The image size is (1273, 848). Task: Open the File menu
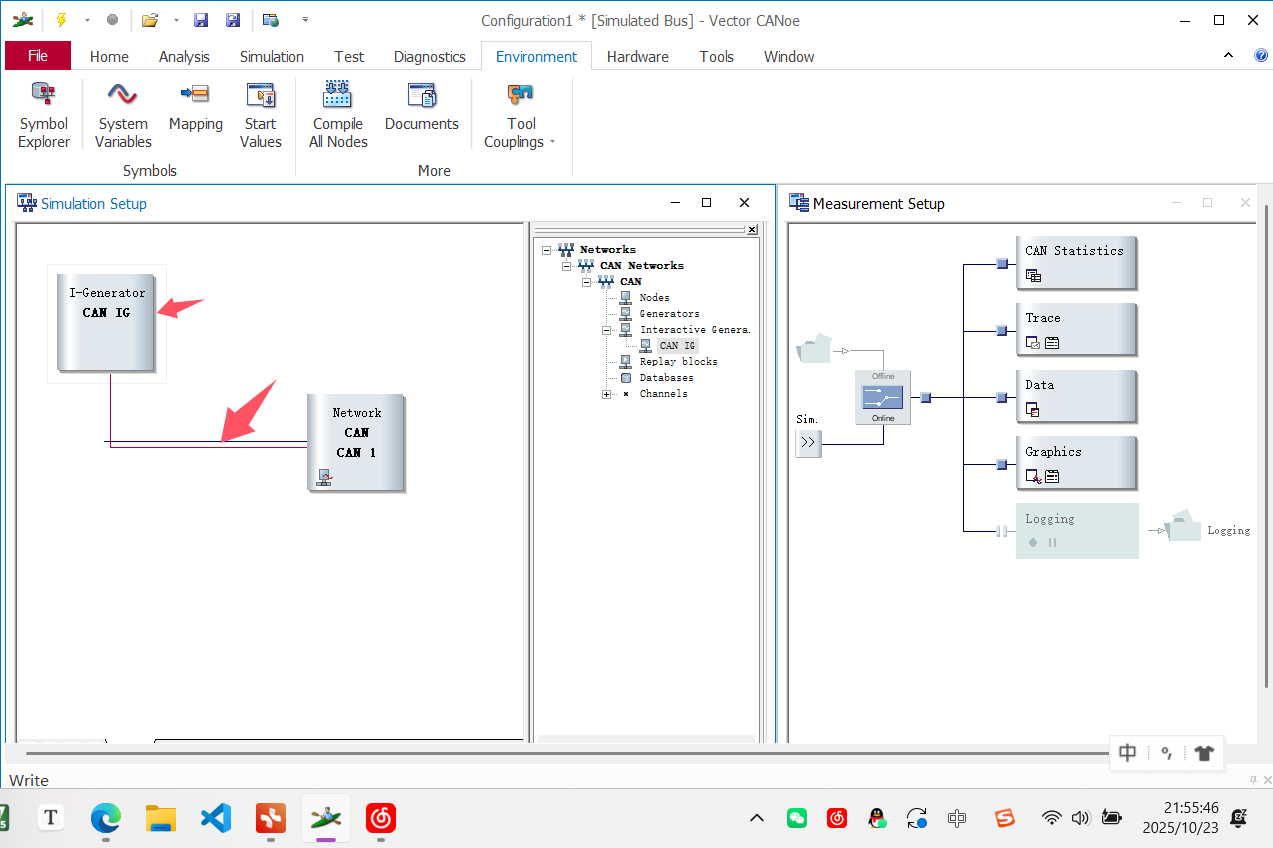(x=38, y=56)
